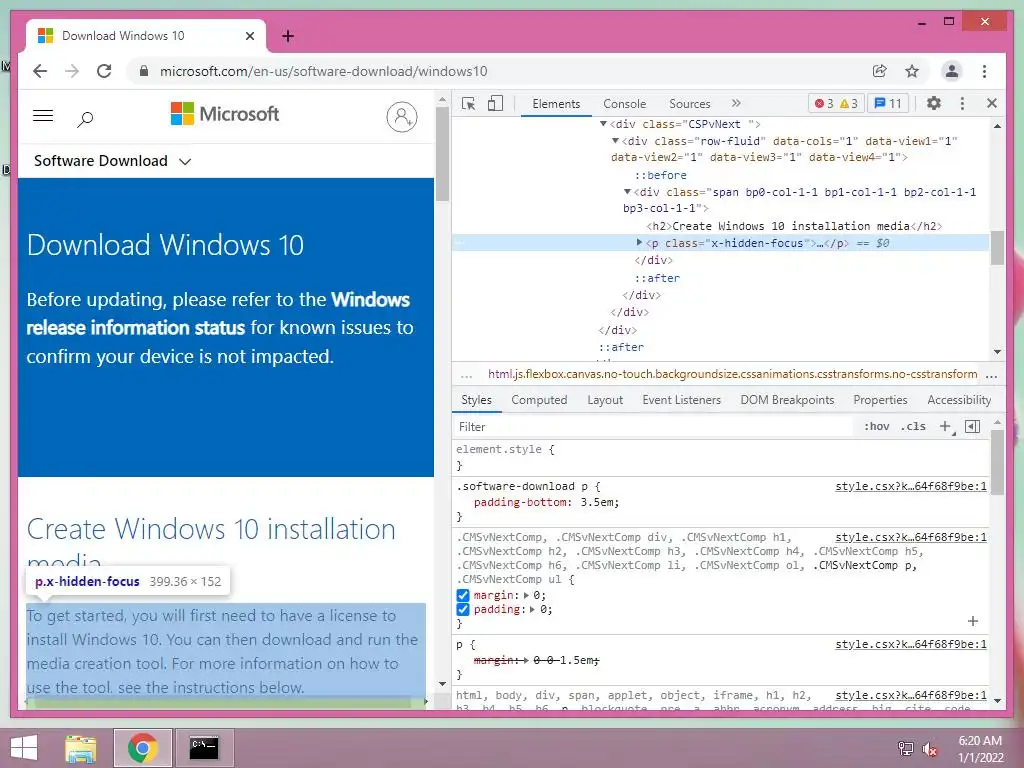This screenshot has height=768, width=1024.
Task: Bookmark this page with the star
Action: (x=912, y=71)
